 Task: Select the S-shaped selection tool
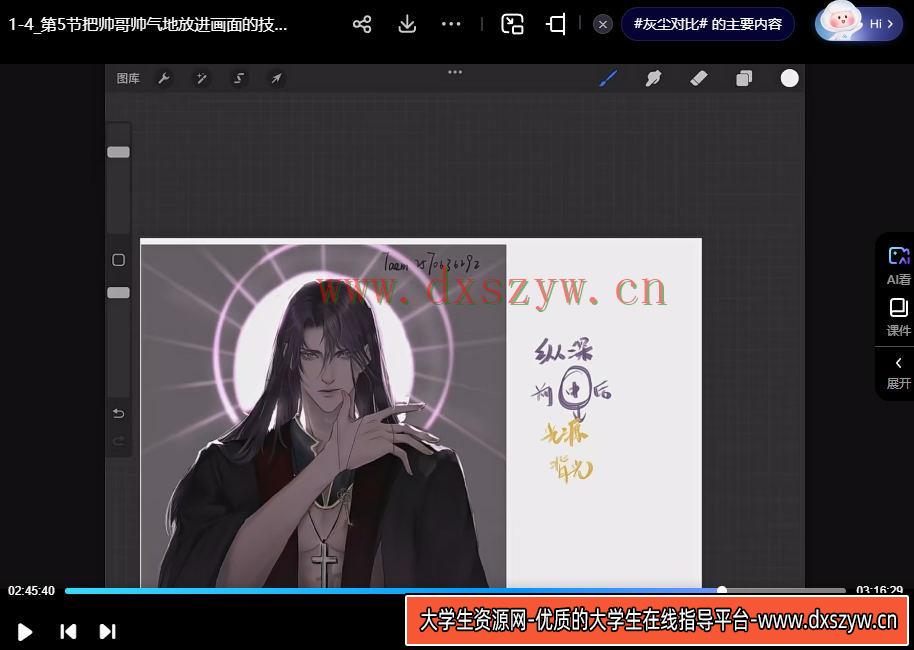tap(239, 78)
